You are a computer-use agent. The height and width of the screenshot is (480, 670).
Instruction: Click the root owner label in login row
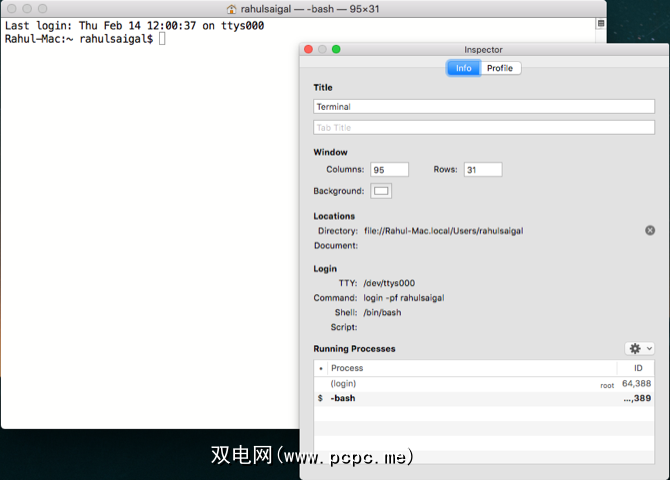[607, 386]
